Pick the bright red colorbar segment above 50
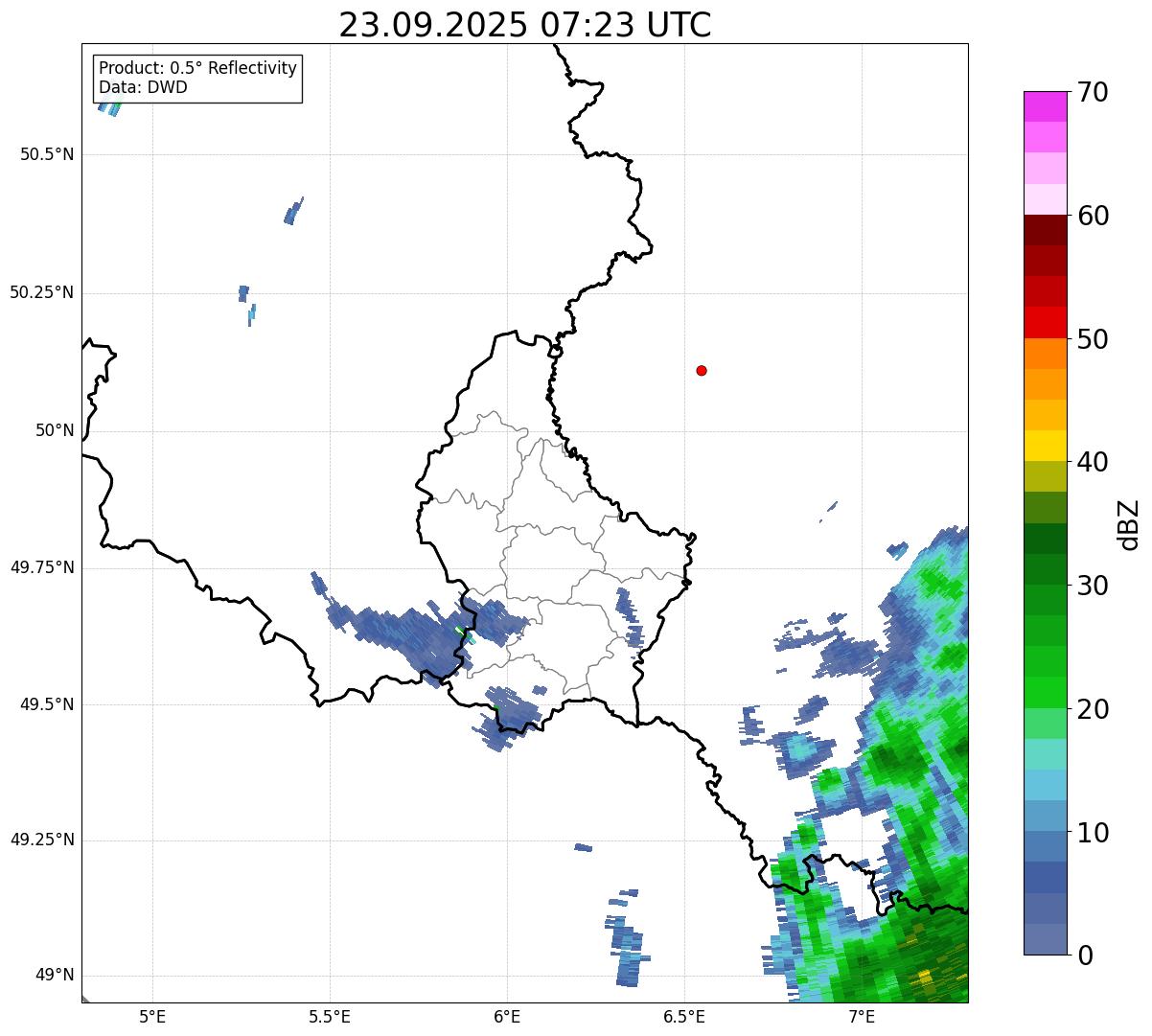This screenshot has width=1152, height=1036. pyautogui.click(x=1045, y=322)
